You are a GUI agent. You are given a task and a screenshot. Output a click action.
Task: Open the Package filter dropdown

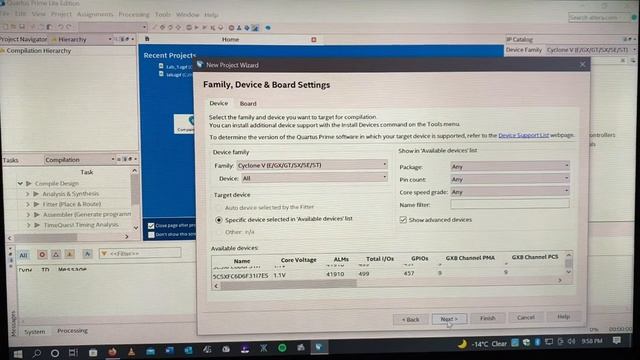(x=510, y=167)
